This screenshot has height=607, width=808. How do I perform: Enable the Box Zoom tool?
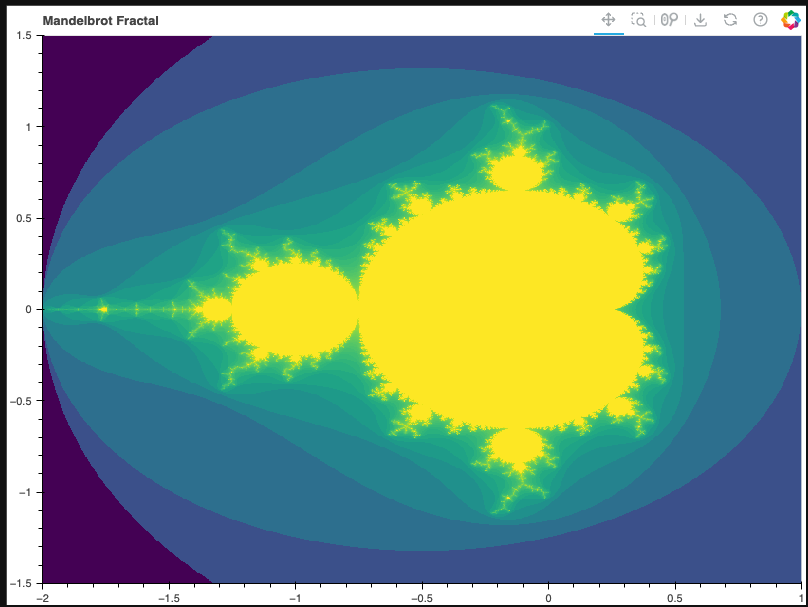point(638,20)
